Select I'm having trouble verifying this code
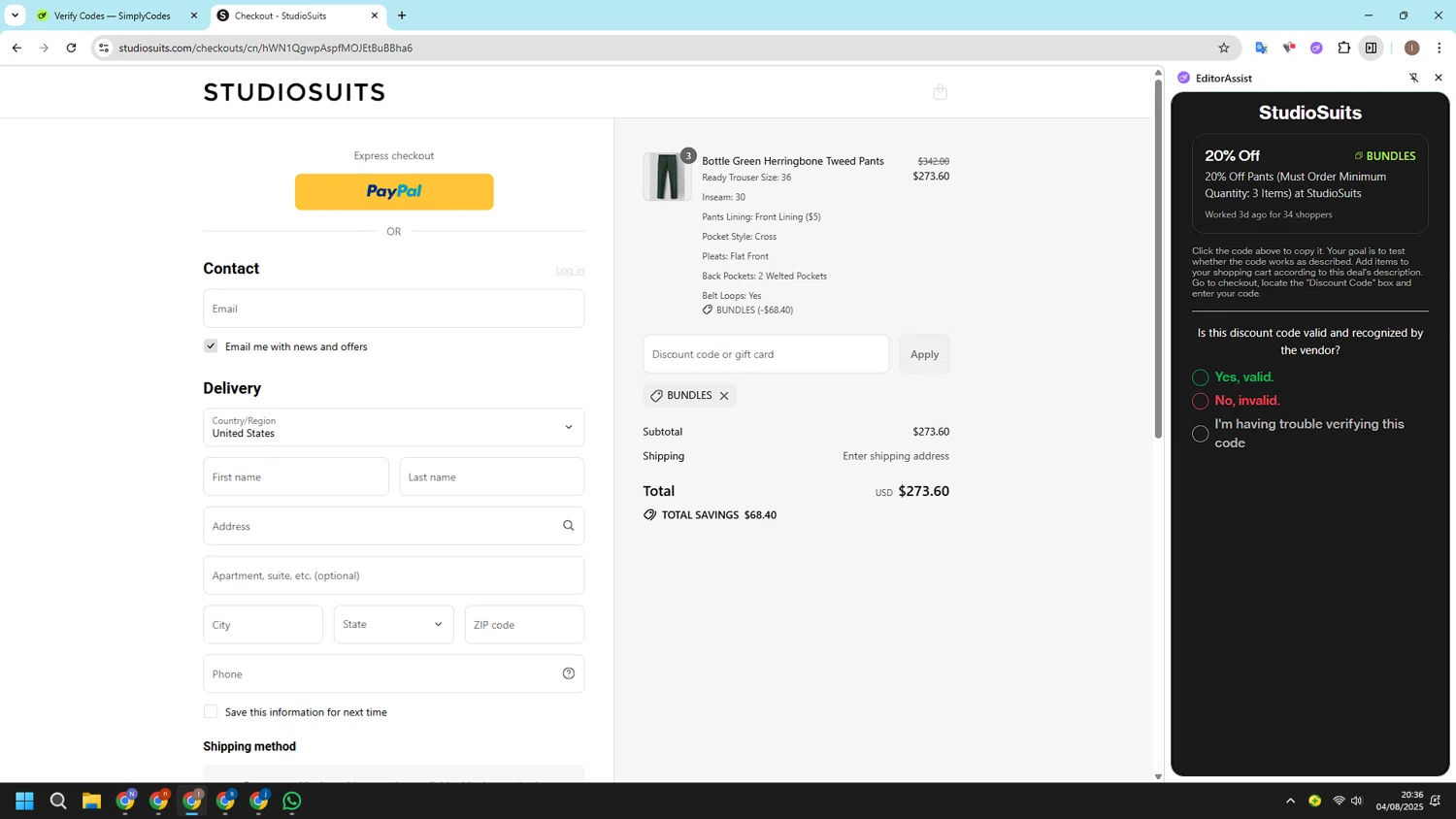 [1201, 434]
